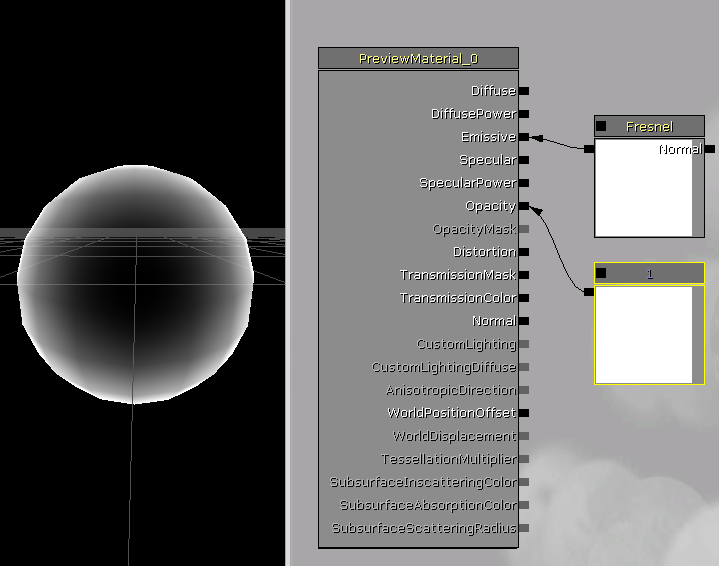Click the CustomLightingDiffuse input pin
Image resolution: width=719 pixels, height=566 pixels.
pyautogui.click(x=524, y=367)
